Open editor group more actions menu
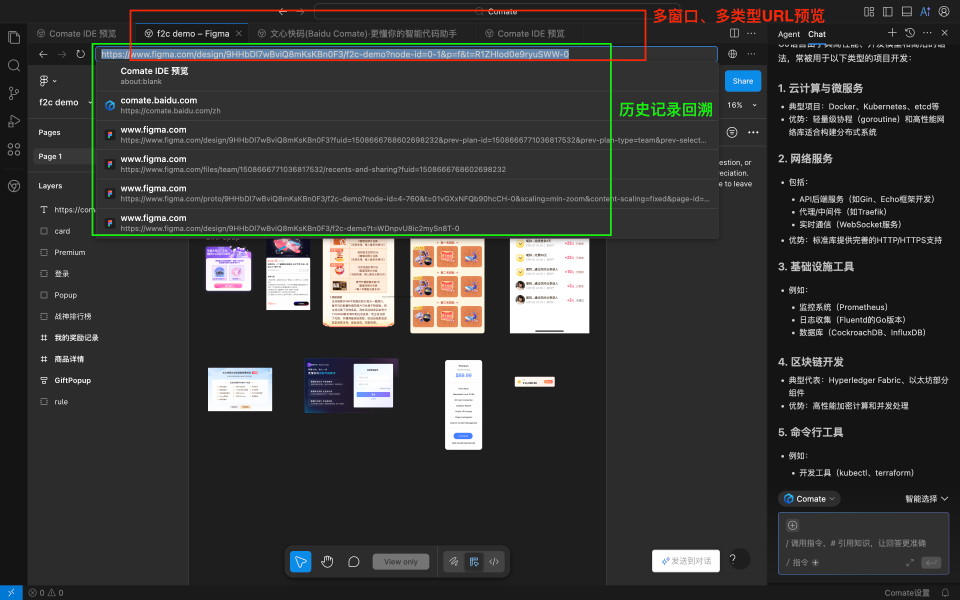This screenshot has width=960, height=600. [x=751, y=33]
